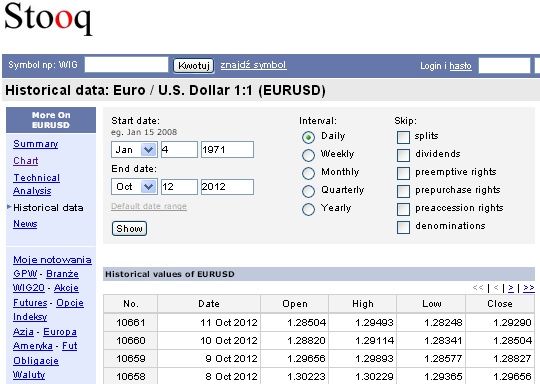Click the Stooq logo
540x384 pixels.
tap(48, 18)
